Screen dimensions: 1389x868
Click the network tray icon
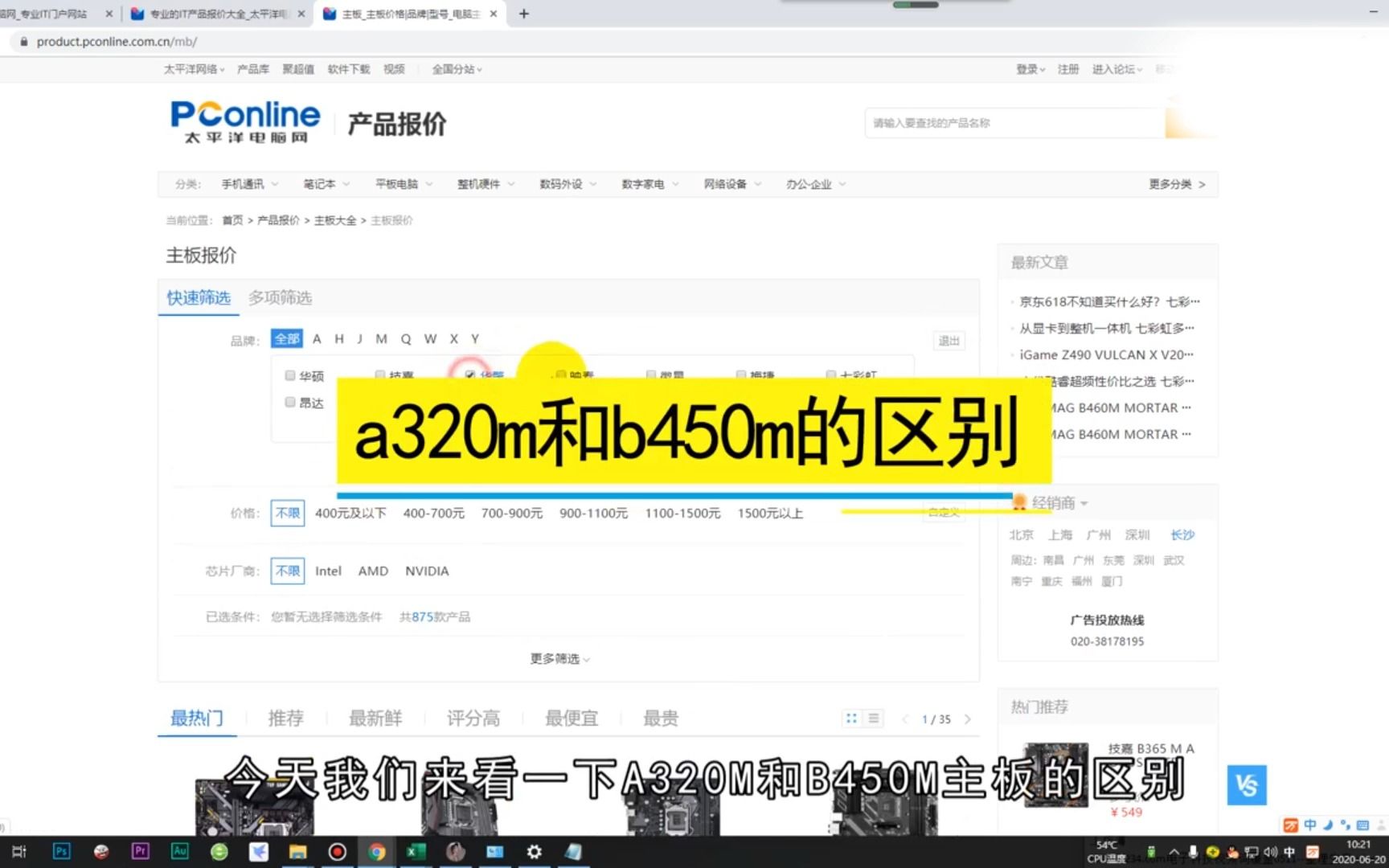coord(1252,851)
